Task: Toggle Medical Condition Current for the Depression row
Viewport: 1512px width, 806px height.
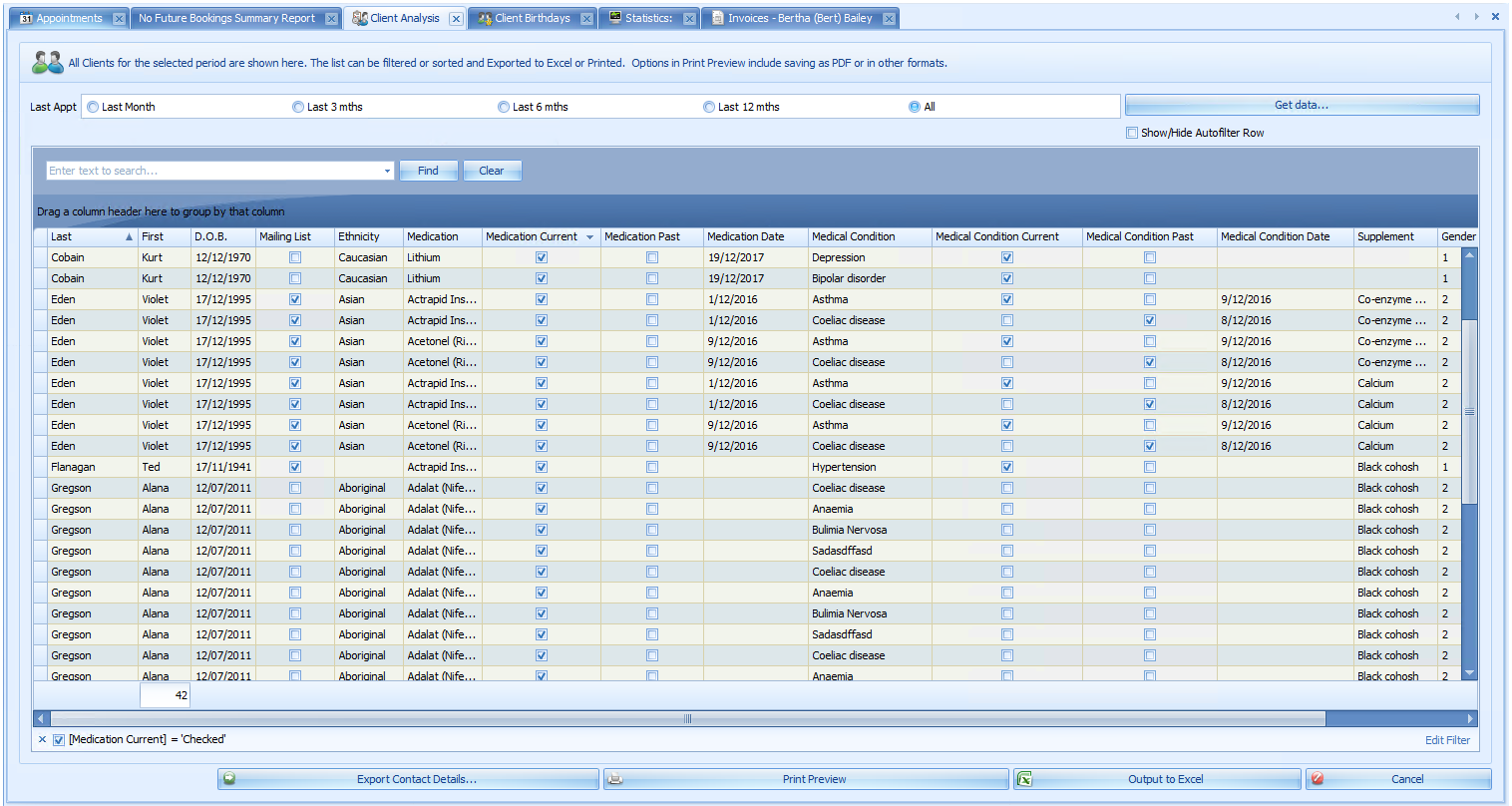Action: click(1007, 257)
